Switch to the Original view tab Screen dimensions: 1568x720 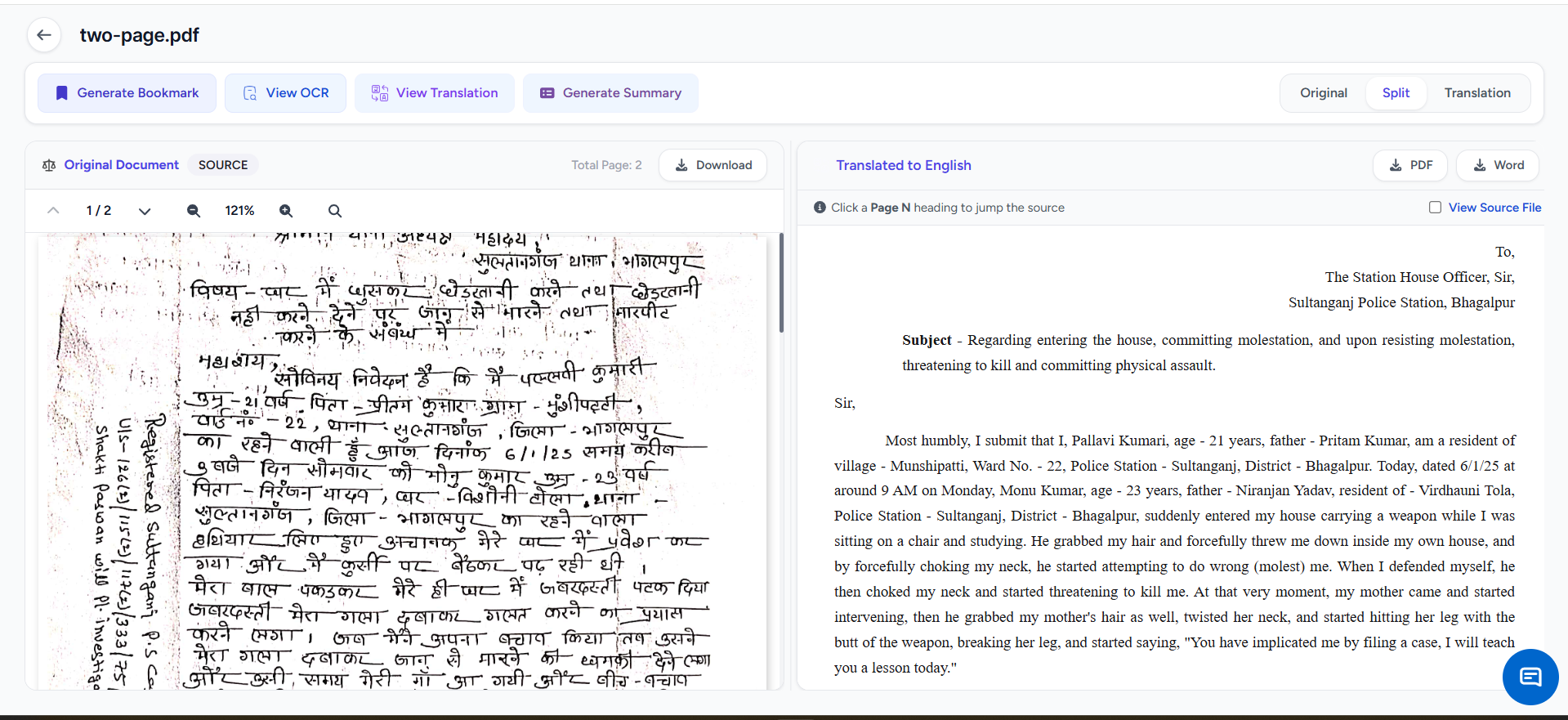[1324, 93]
